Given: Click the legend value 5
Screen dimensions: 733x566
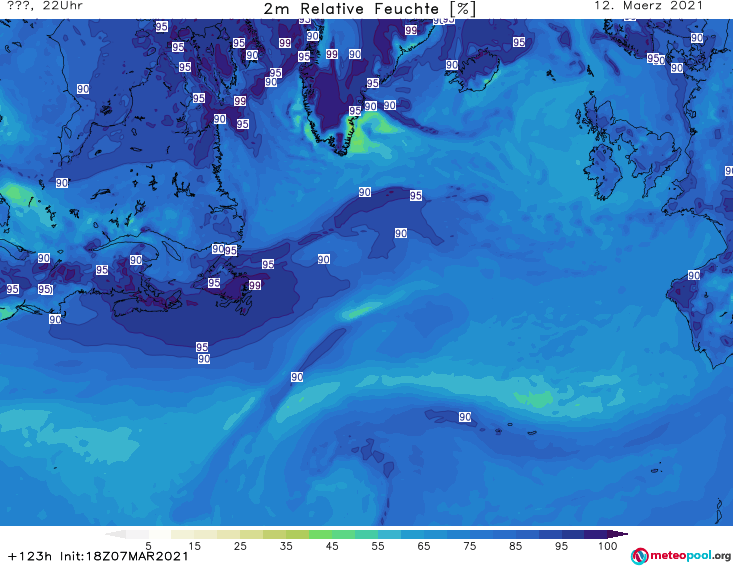Looking at the screenshot, I should click(x=148, y=545).
